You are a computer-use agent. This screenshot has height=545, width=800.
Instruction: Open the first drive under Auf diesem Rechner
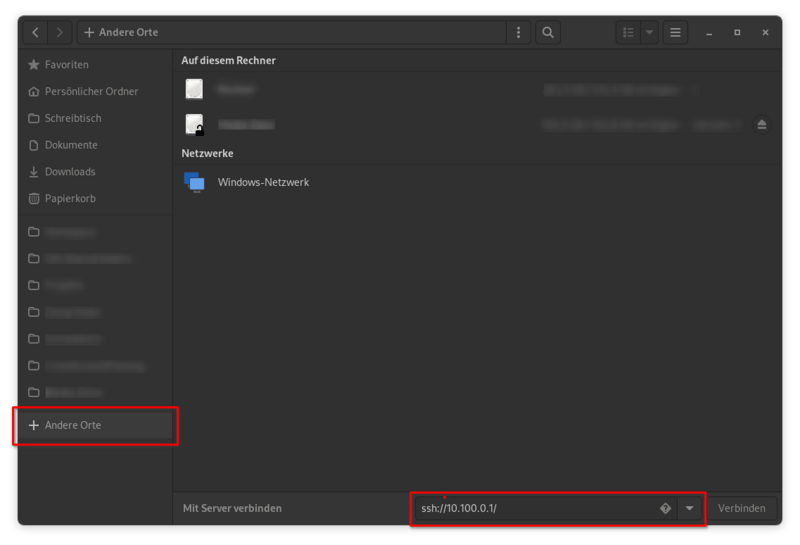click(478, 90)
